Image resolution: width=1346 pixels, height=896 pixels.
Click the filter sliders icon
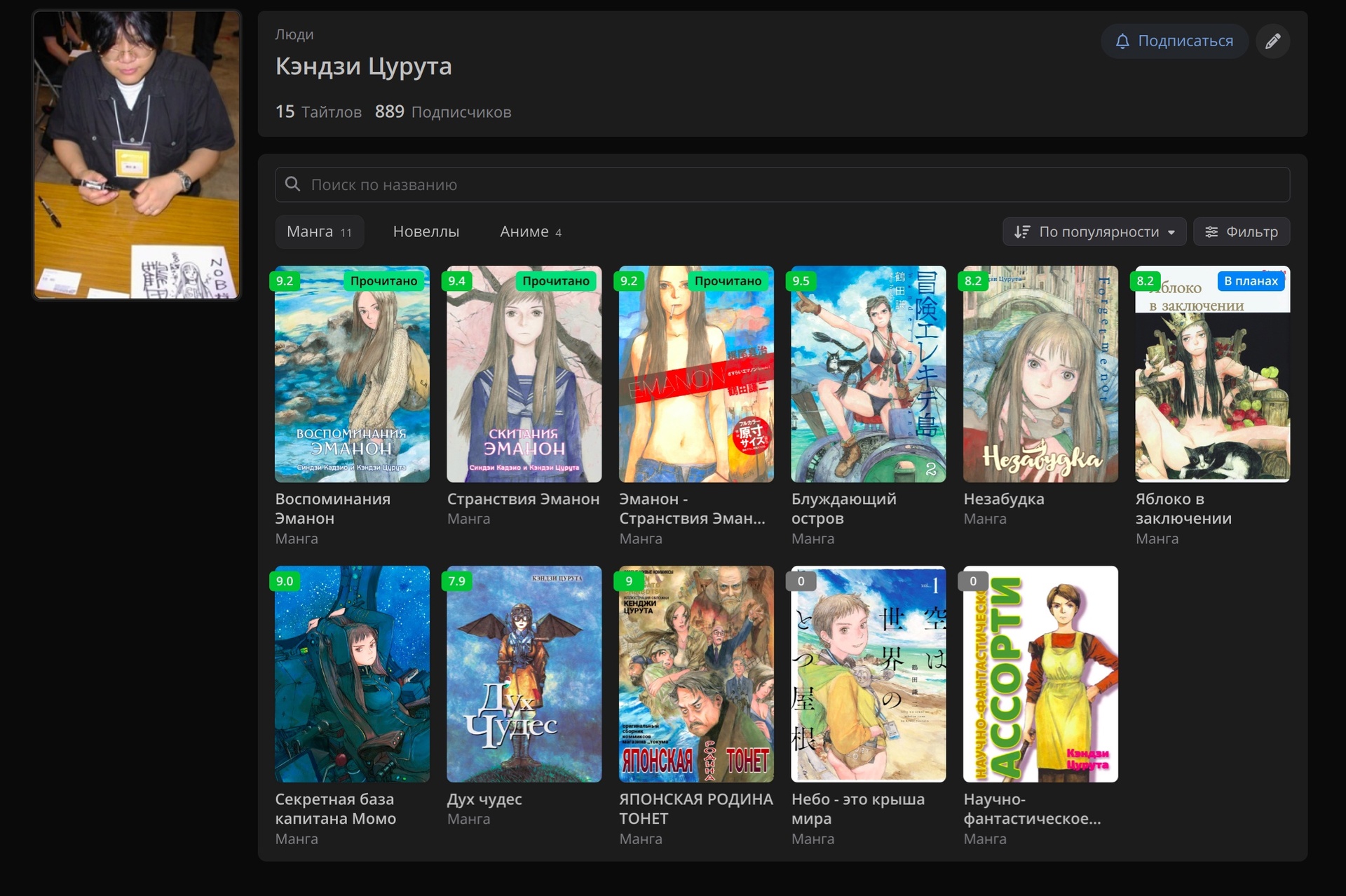1211,232
